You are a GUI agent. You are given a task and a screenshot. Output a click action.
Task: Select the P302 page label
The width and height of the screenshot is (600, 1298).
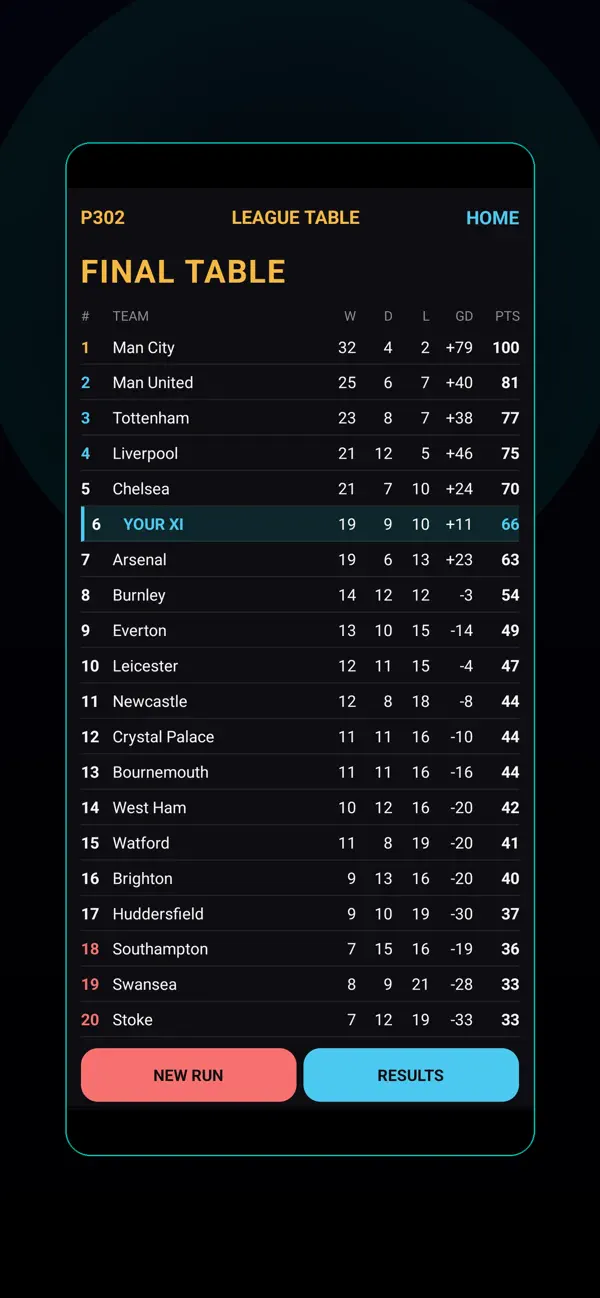103,218
